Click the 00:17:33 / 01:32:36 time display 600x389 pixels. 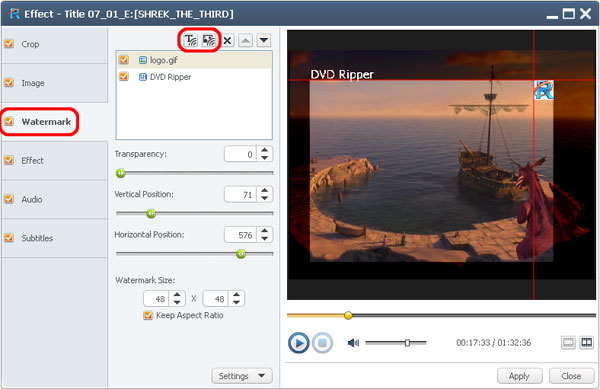pyautogui.click(x=494, y=343)
